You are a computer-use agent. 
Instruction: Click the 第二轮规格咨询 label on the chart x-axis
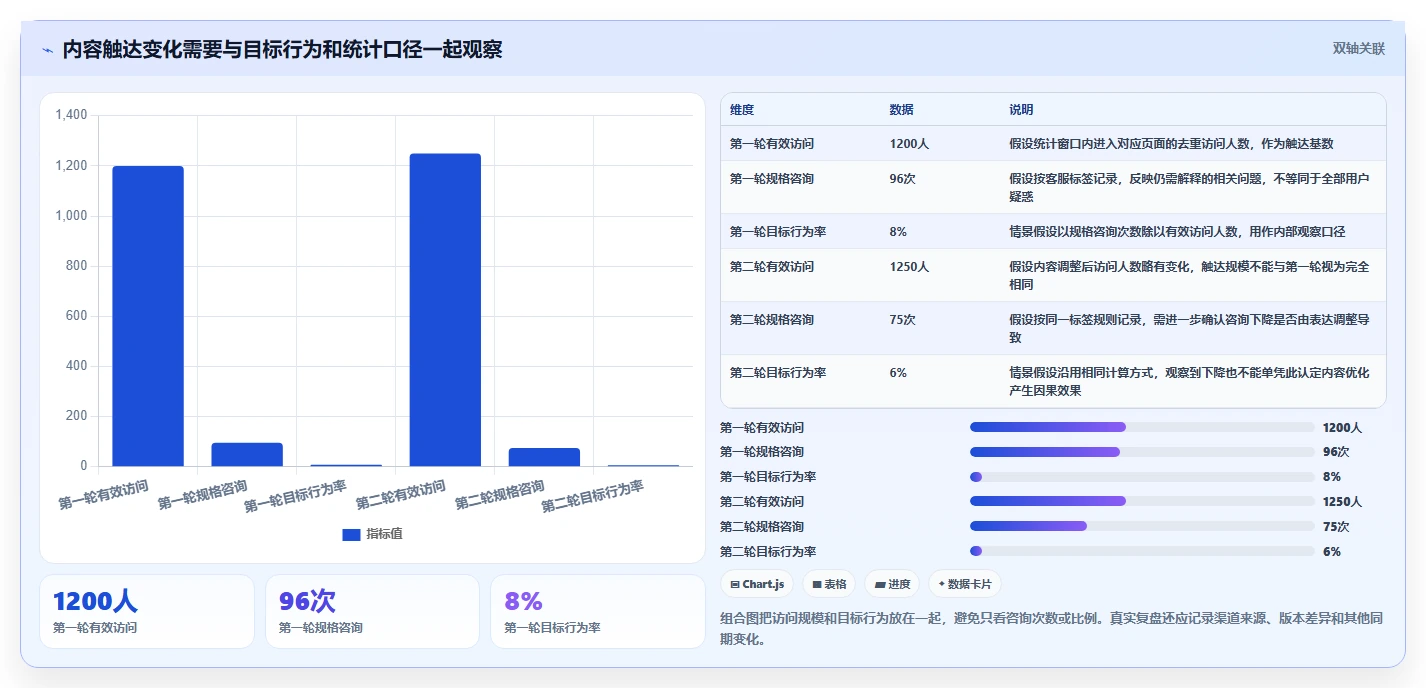[x=500, y=495]
